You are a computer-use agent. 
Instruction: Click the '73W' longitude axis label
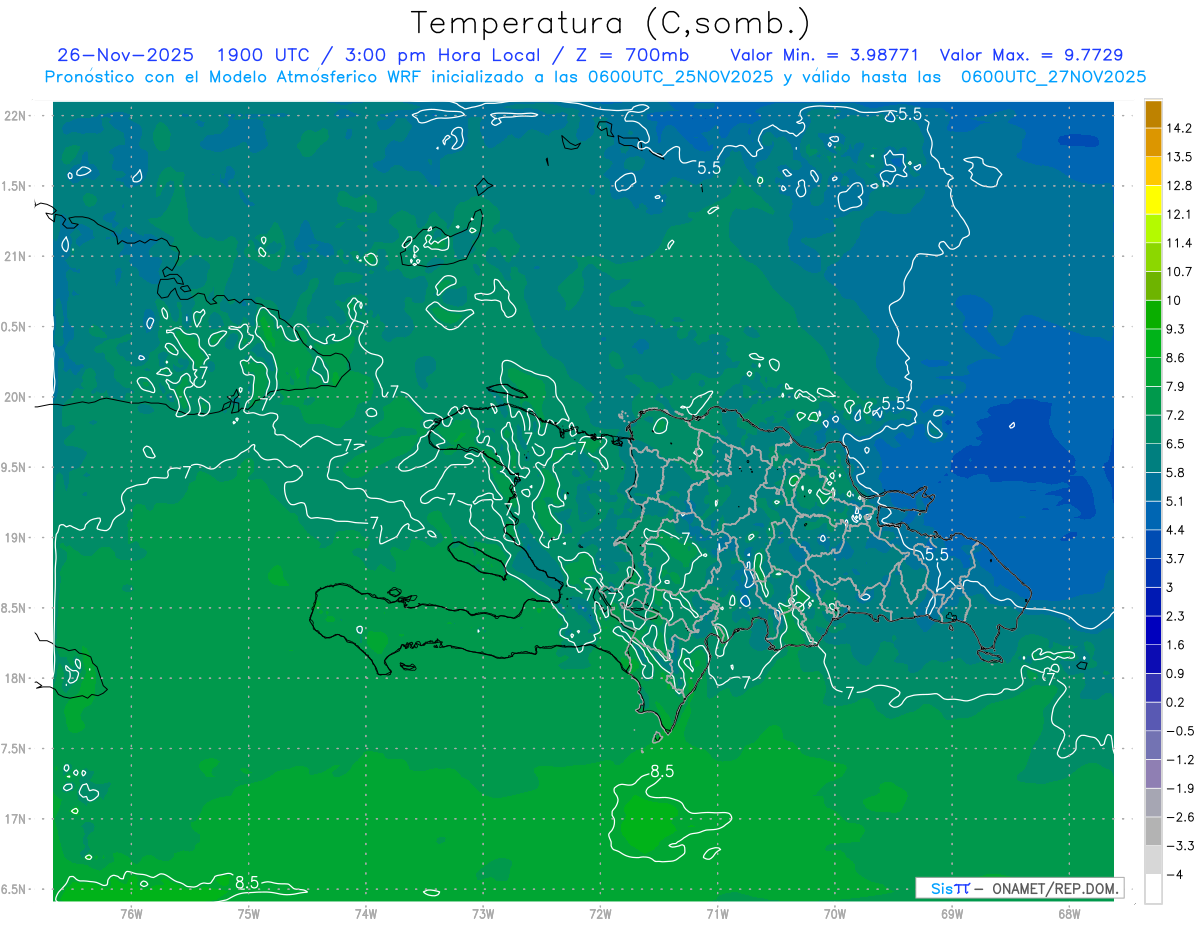pyautogui.click(x=483, y=914)
